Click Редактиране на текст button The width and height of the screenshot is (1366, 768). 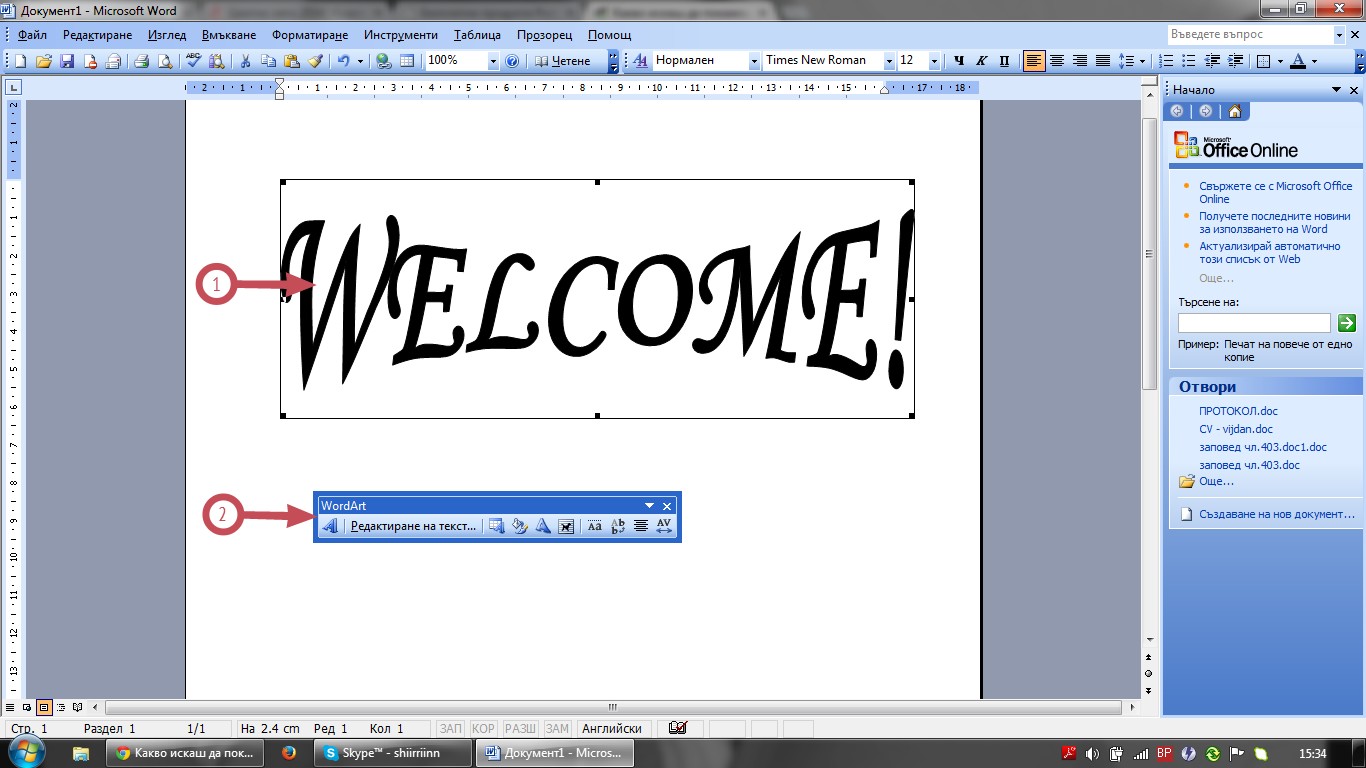[x=413, y=526]
